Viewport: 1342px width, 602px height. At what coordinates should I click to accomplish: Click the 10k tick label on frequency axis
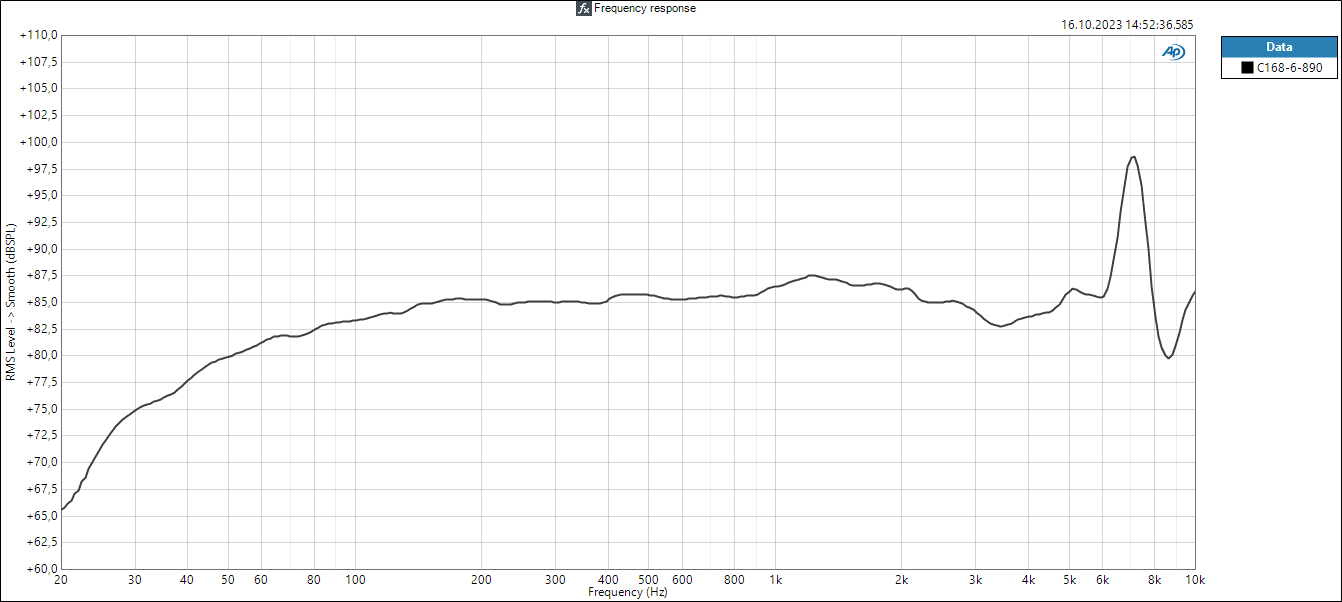[1195, 580]
